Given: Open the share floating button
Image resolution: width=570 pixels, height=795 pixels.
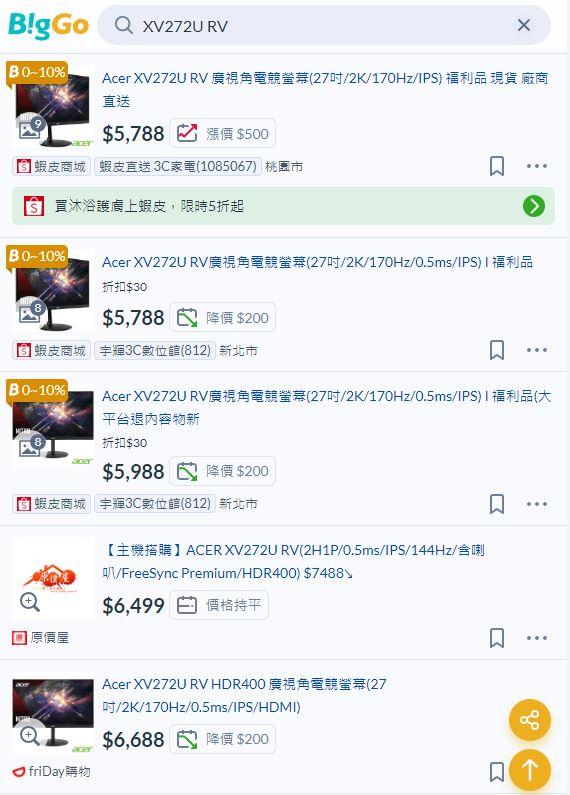Looking at the screenshot, I should pyautogui.click(x=530, y=720).
